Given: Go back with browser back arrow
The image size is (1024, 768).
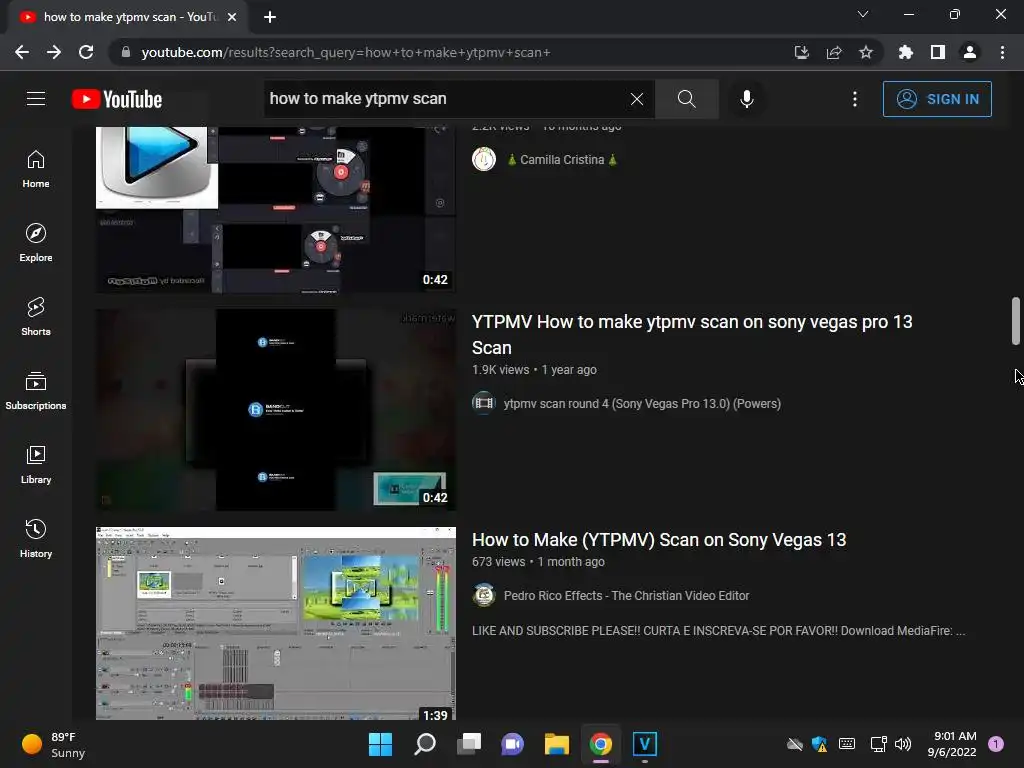Looking at the screenshot, I should tap(22, 52).
